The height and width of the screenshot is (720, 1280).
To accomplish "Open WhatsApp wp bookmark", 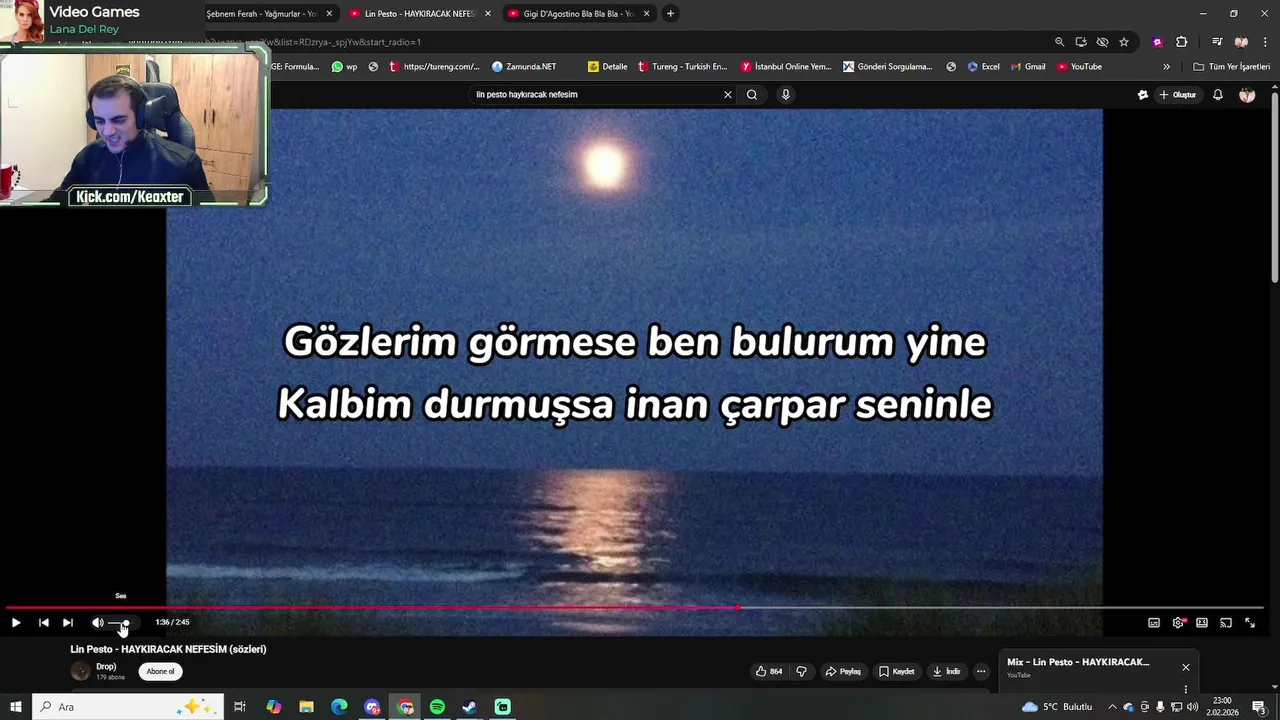I will (x=344, y=67).
